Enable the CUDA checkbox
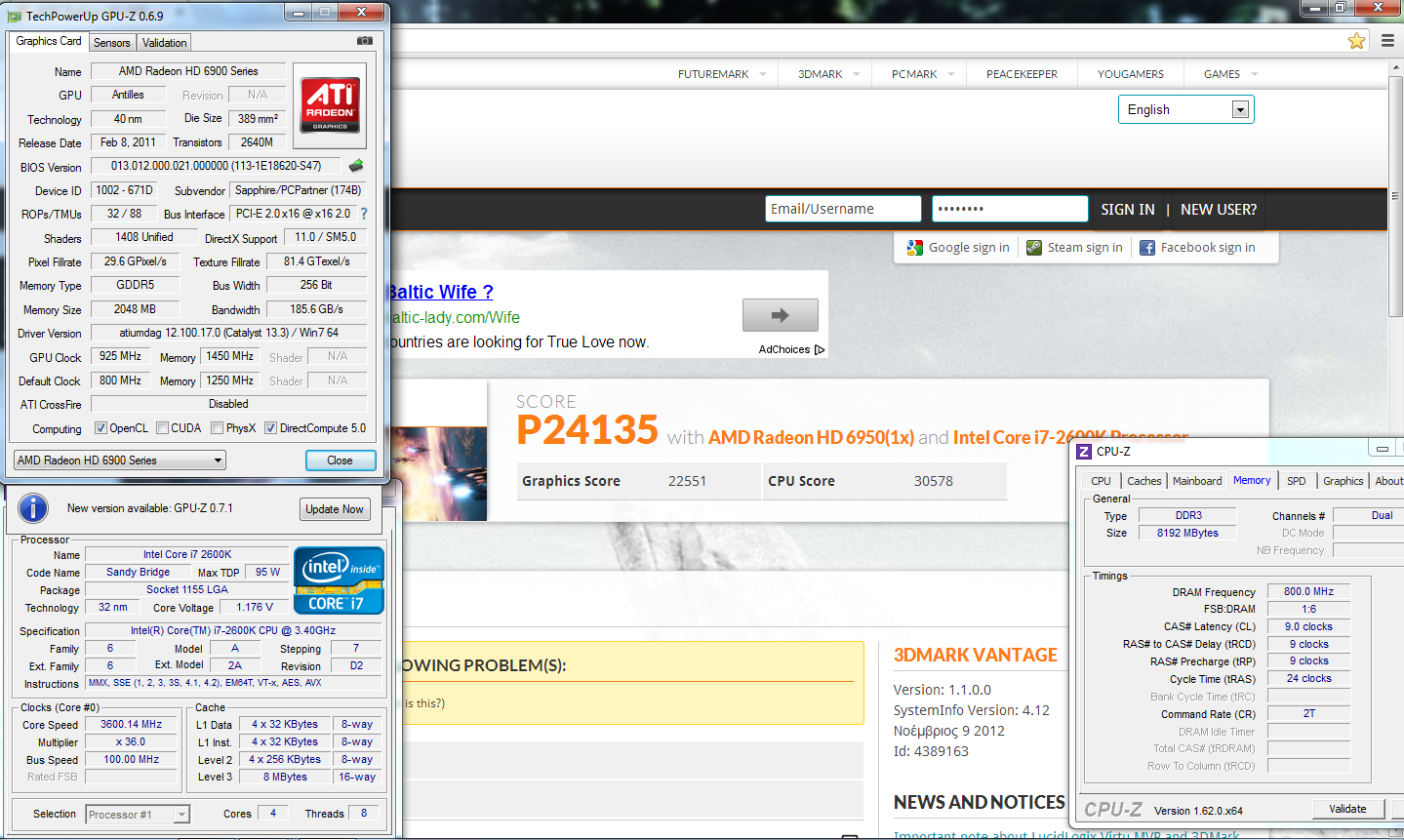 [162, 428]
